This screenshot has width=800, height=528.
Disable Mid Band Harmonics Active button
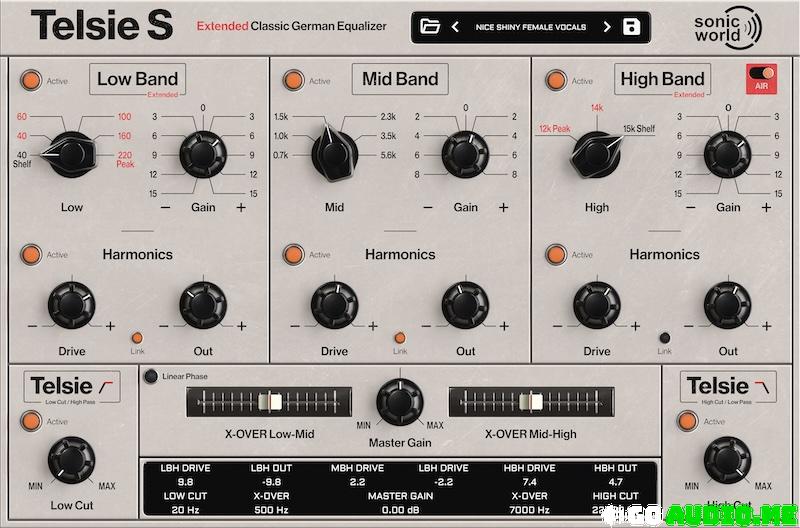(294, 254)
